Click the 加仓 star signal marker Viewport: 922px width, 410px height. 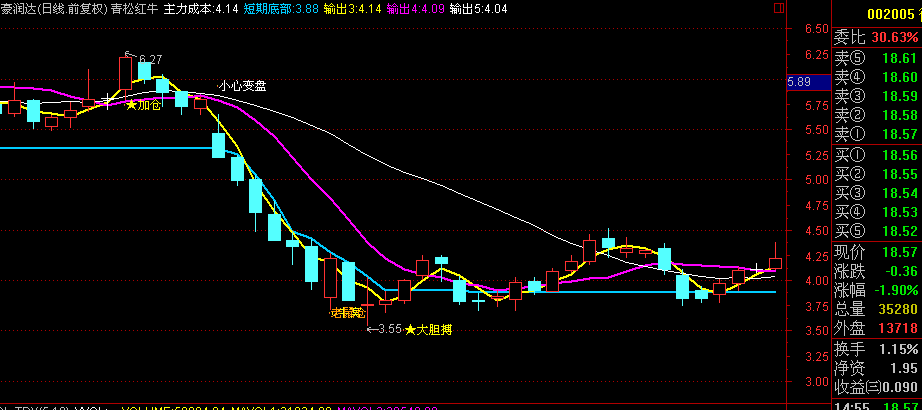(x=143, y=104)
